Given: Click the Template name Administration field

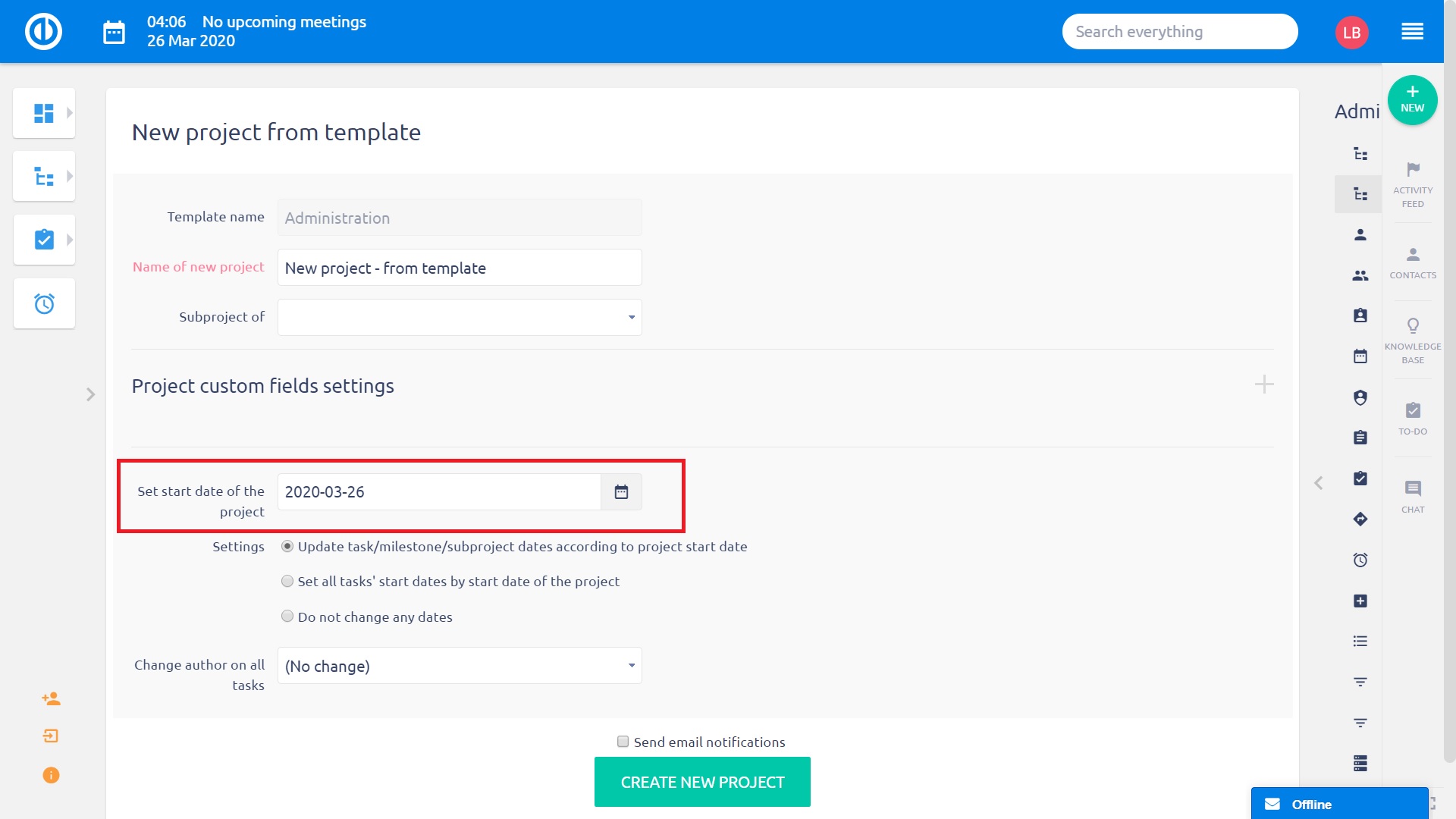Looking at the screenshot, I should point(460,218).
